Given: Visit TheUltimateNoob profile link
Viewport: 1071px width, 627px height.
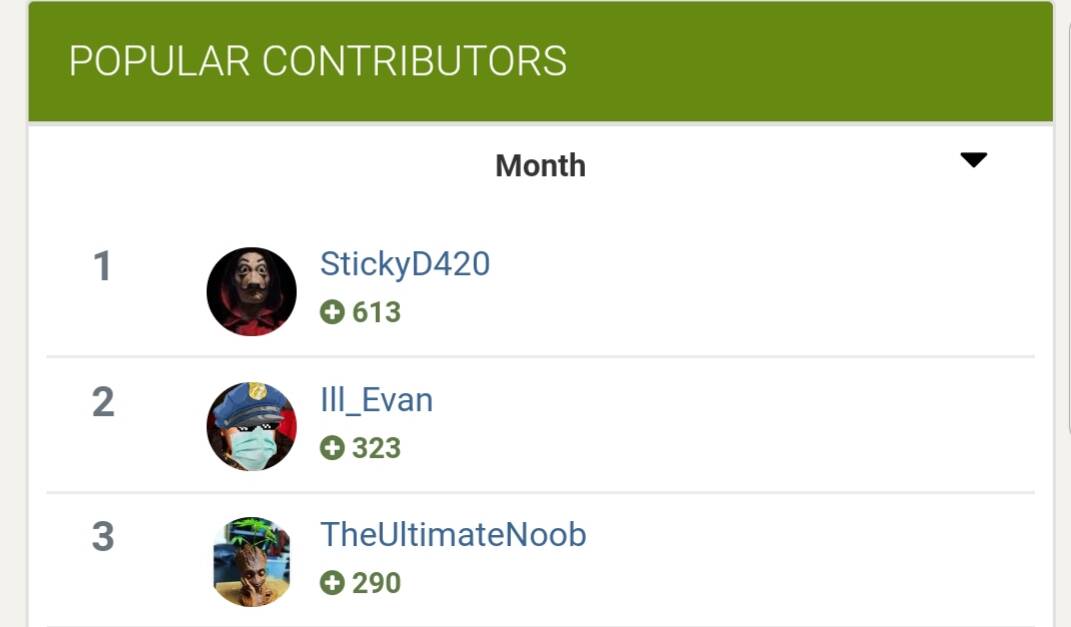Looking at the screenshot, I should (453, 535).
